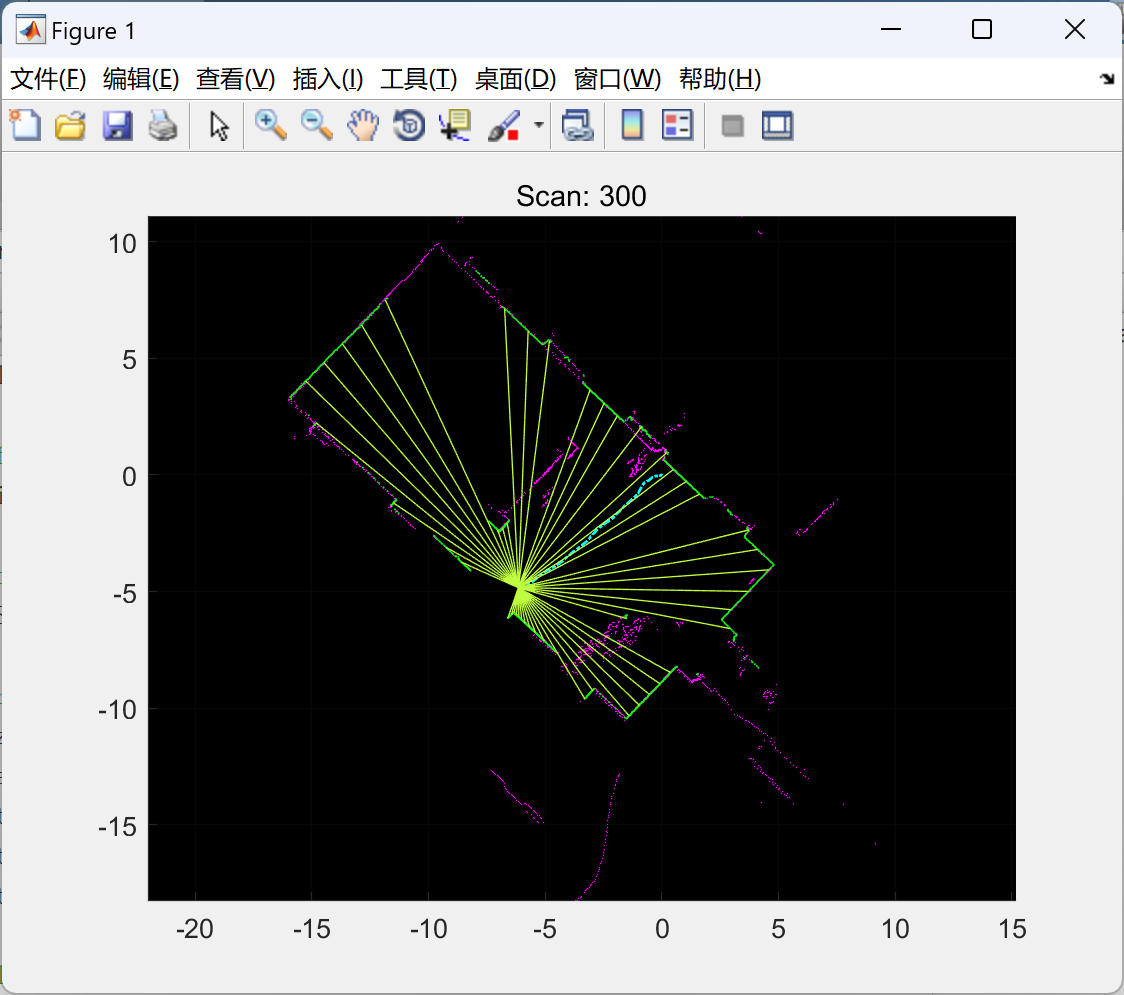Toggle the Edit Plot arrow tool
This screenshot has width=1124, height=995.
pos(217,125)
